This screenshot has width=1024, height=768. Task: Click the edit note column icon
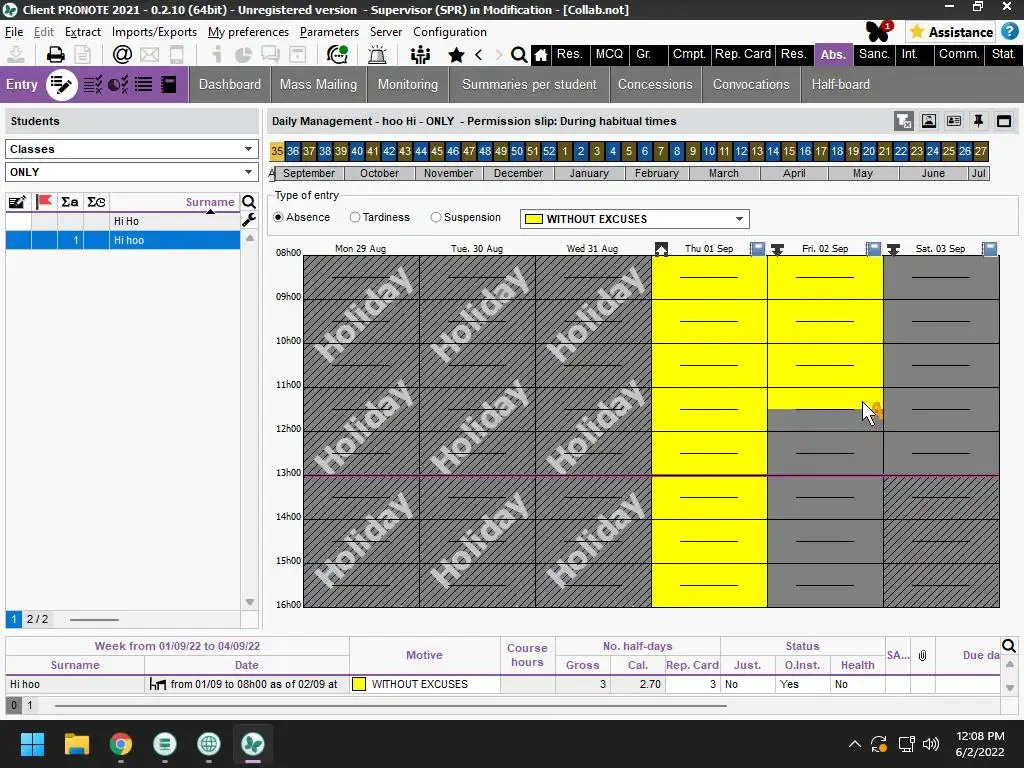point(18,202)
